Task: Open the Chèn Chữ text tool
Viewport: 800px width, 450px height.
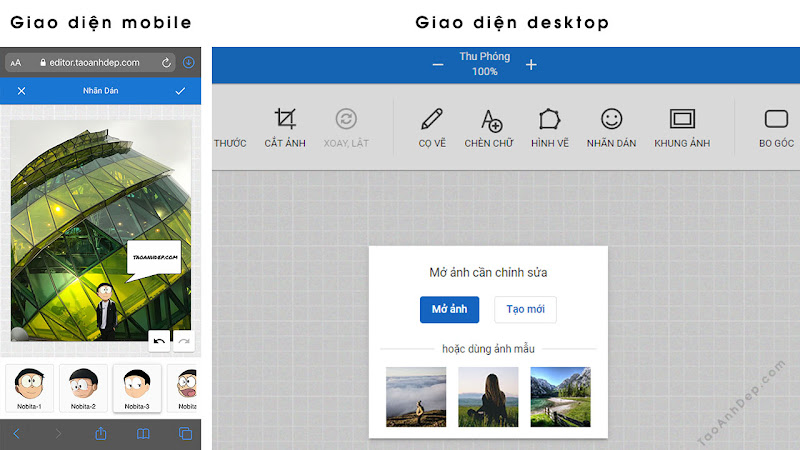Action: click(x=489, y=128)
